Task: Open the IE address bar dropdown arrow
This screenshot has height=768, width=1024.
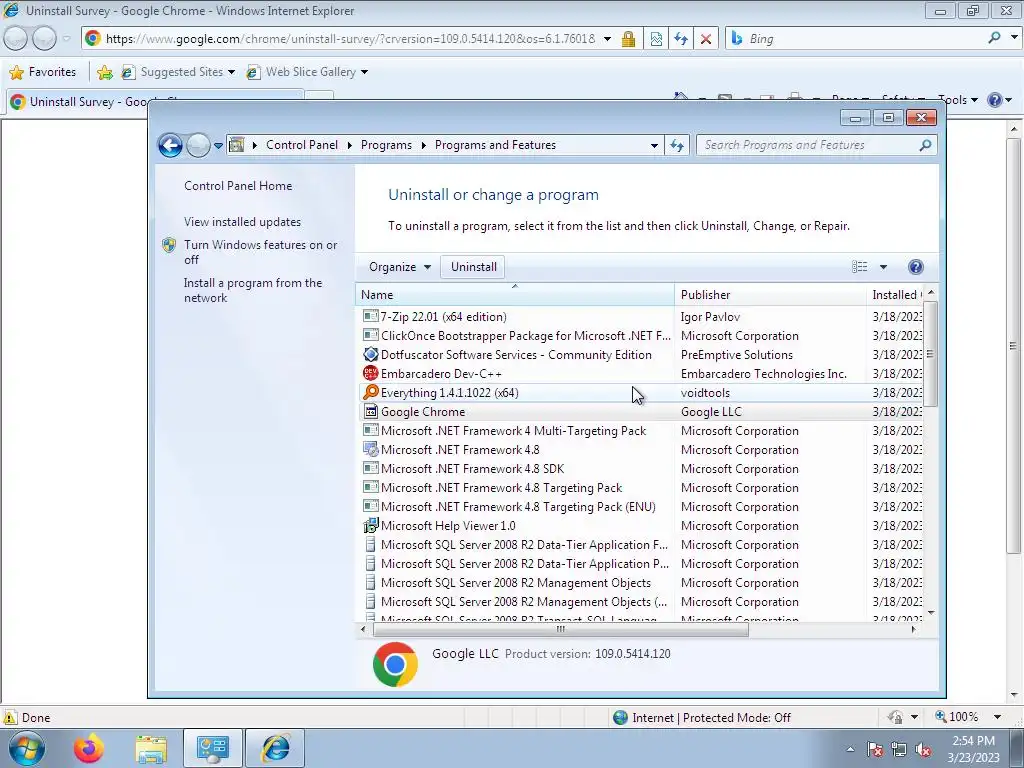Action: pos(607,39)
